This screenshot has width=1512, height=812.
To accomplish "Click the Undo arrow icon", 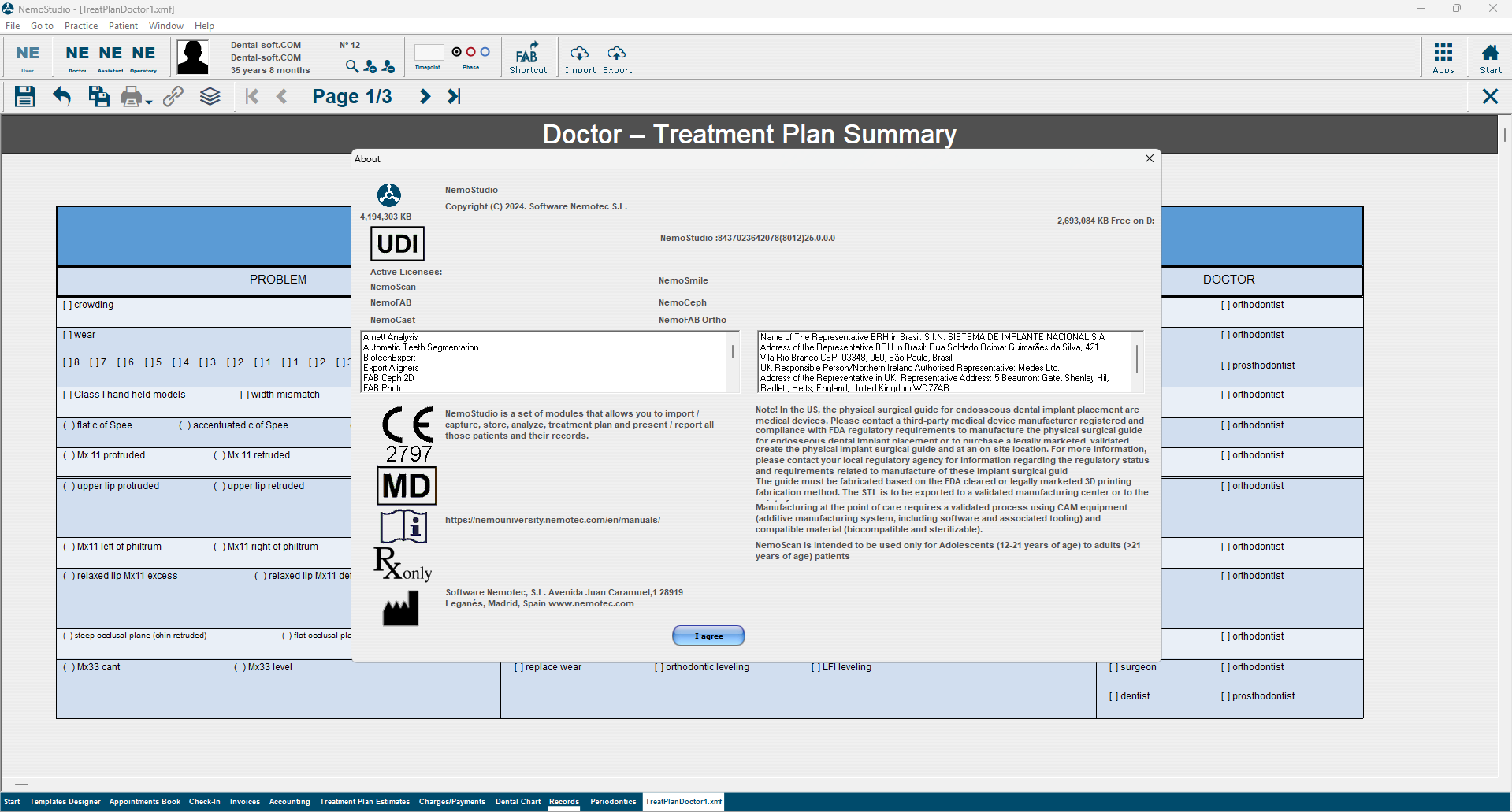I will 61,97.
